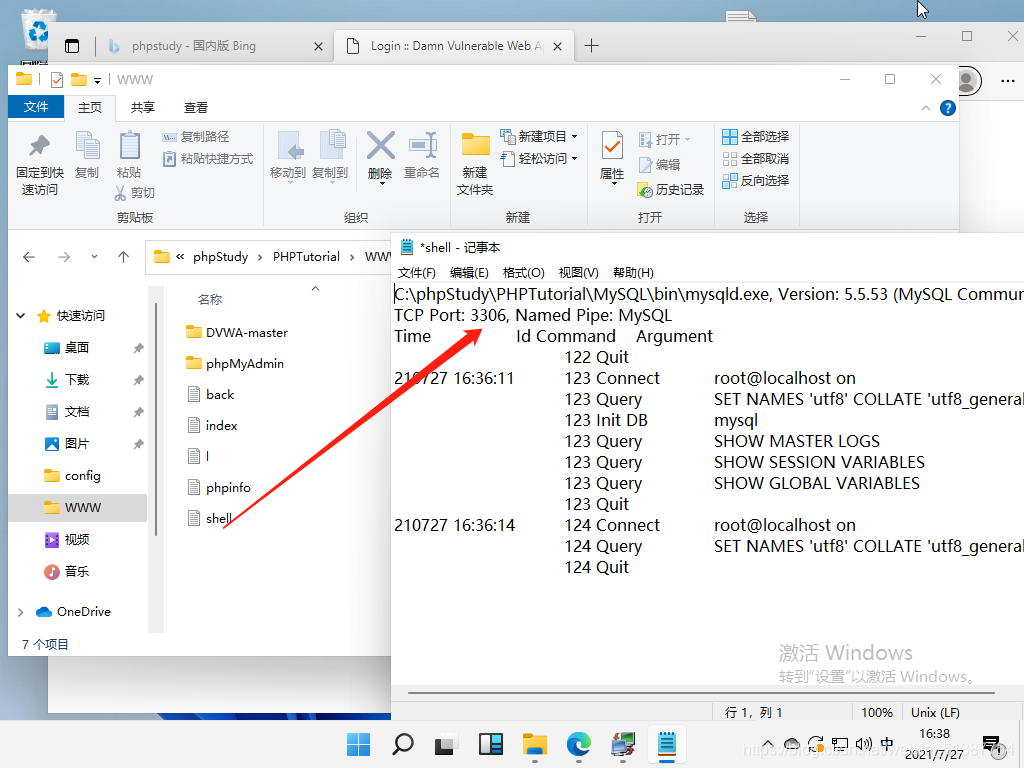Click Select none (全部取消)
The width and height of the screenshot is (1024, 768).
tap(756, 159)
